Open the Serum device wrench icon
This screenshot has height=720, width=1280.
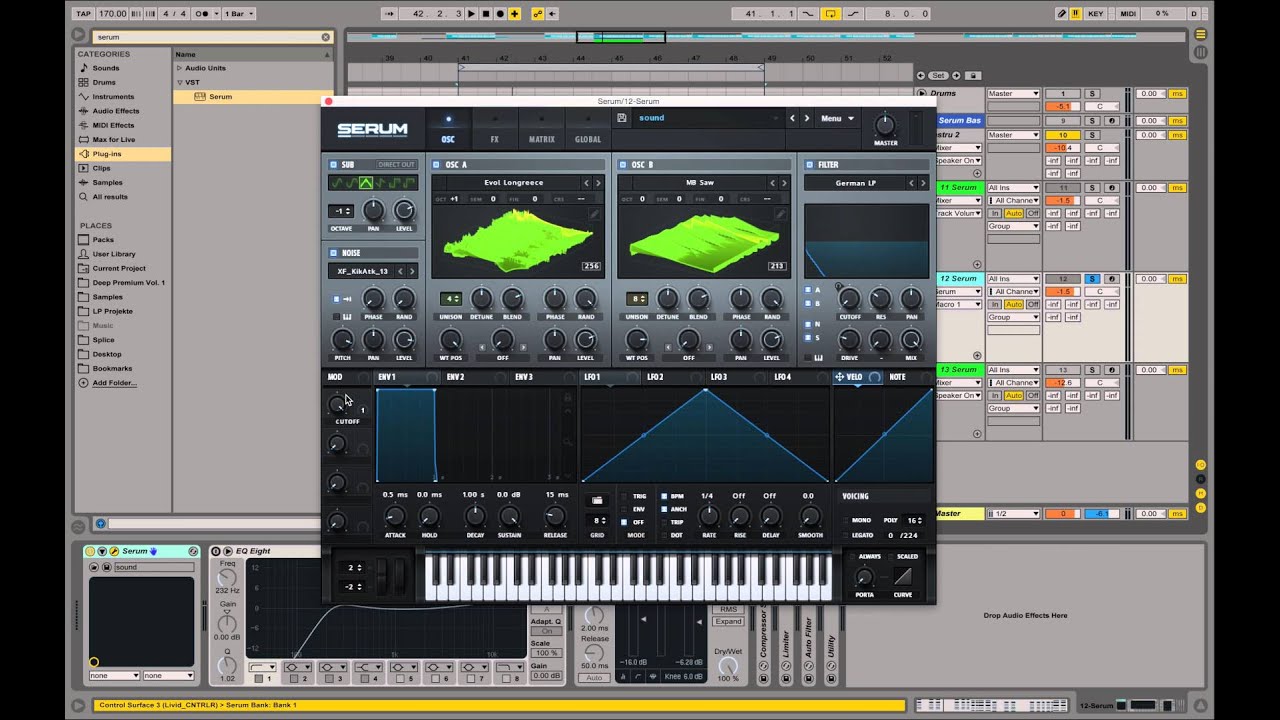pyautogui.click(x=114, y=551)
